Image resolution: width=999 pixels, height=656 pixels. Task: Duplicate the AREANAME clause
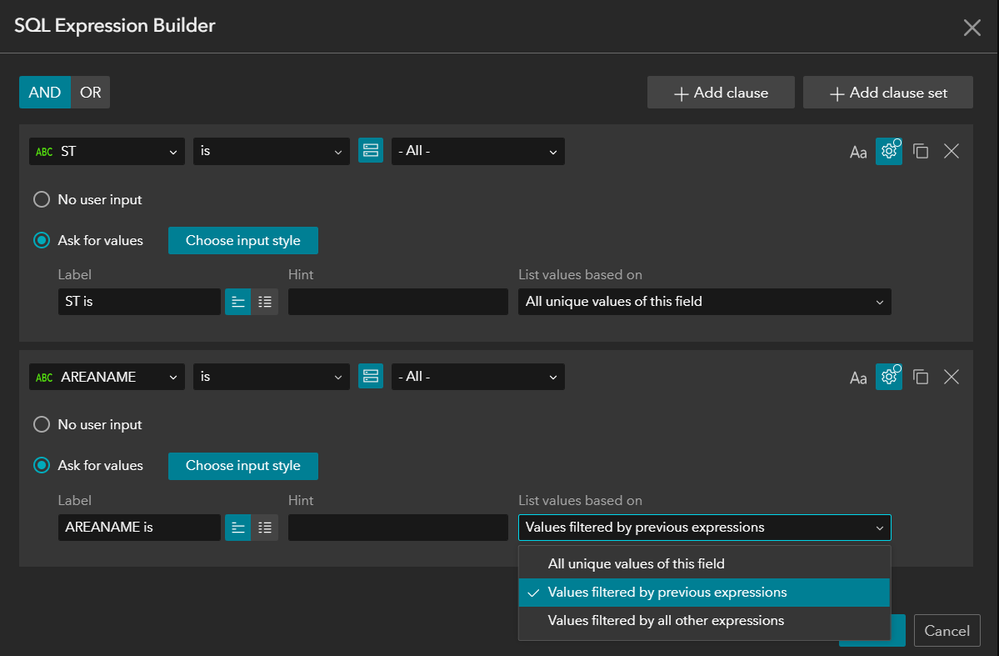[x=921, y=376]
